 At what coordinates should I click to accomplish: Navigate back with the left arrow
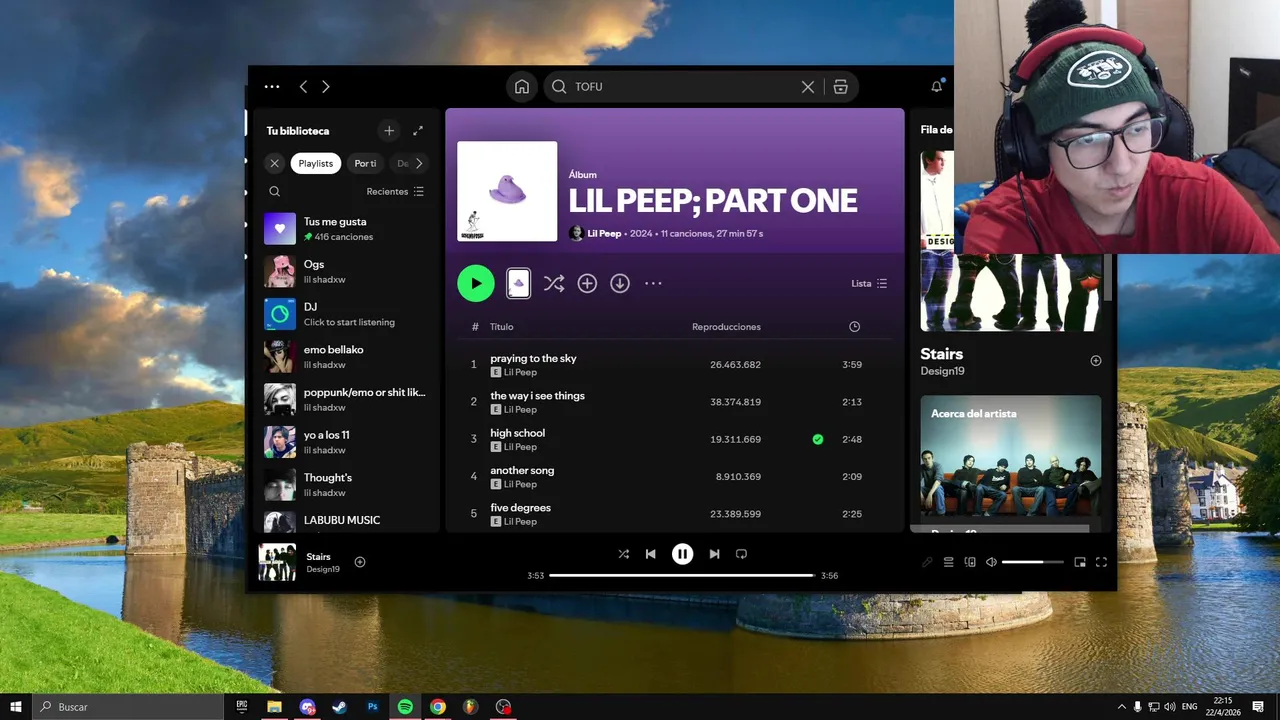pos(304,87)
